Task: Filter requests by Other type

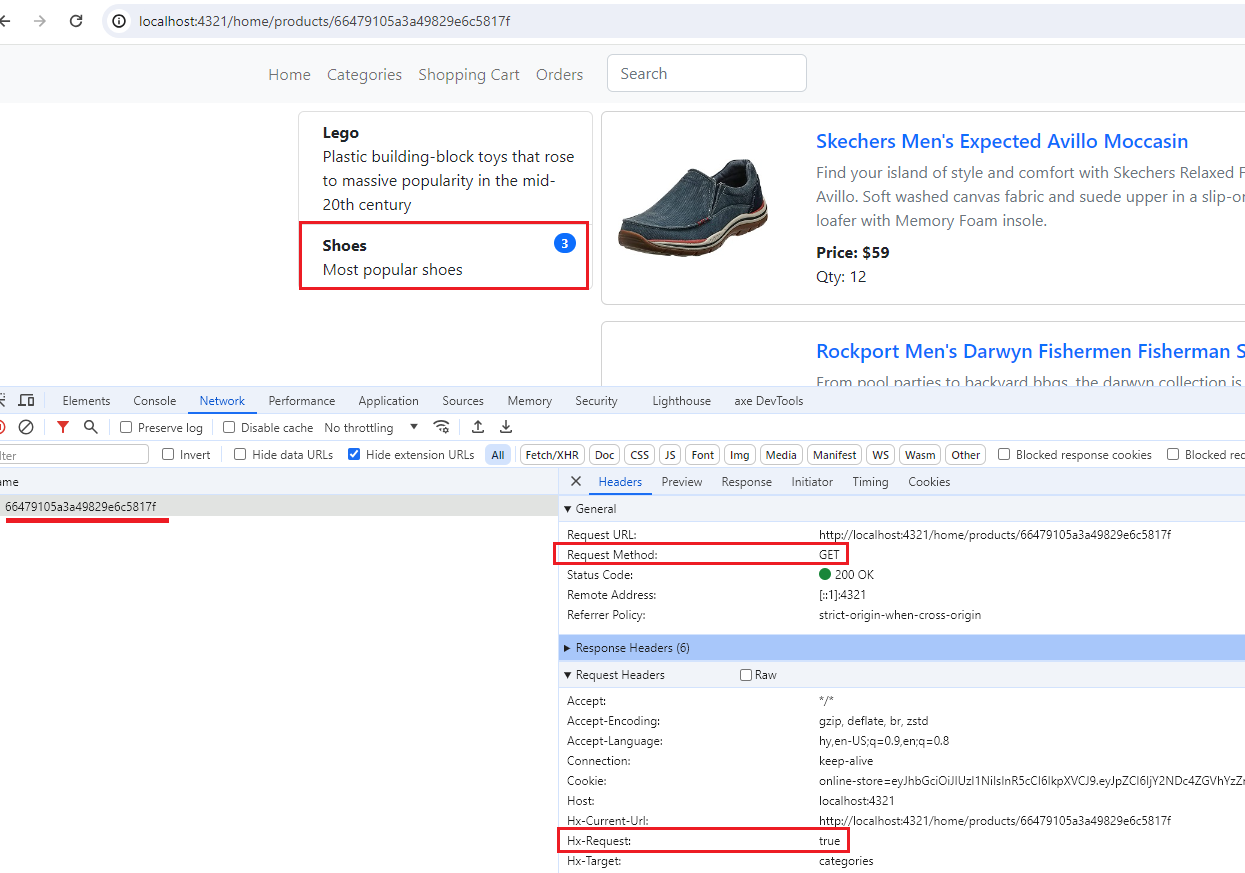Action: click(x=966, y=455)
